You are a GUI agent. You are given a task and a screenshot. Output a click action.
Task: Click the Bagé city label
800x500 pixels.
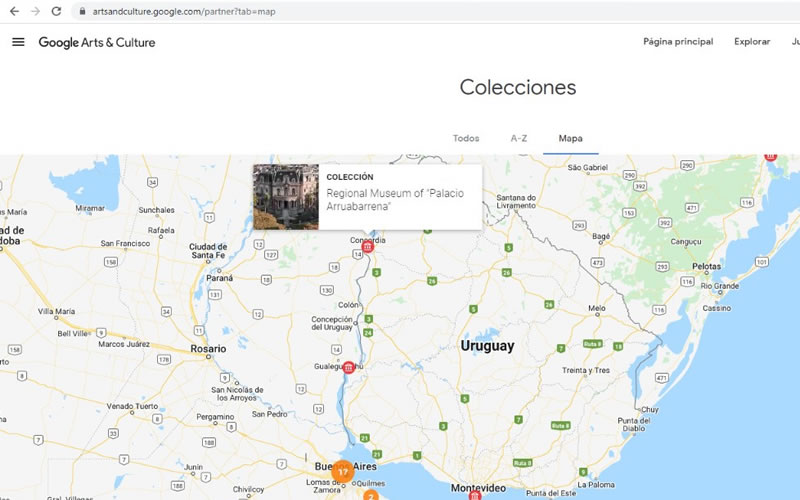602,236
